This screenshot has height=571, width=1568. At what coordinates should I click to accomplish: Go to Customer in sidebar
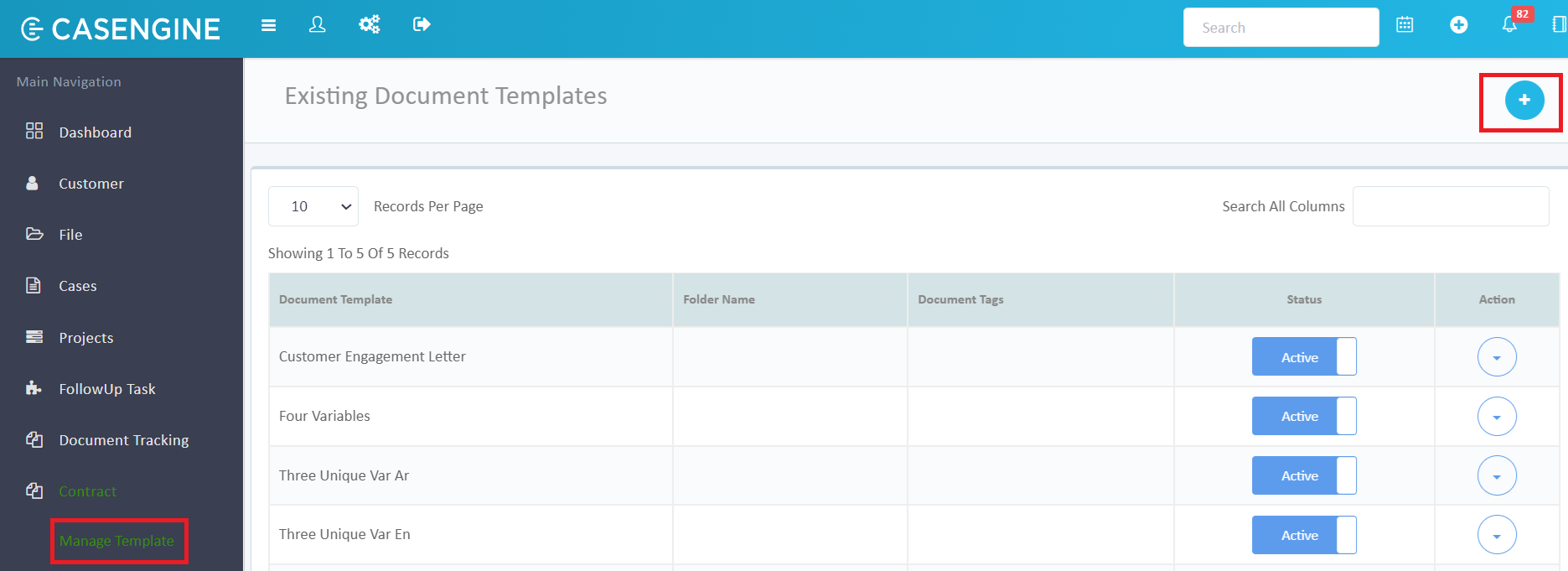click(x=91, y=184)
